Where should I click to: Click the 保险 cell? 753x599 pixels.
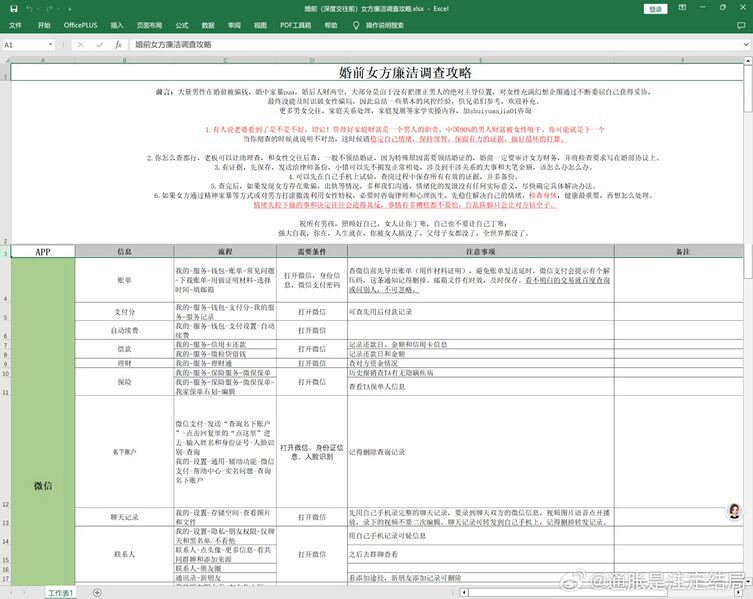coord(124,382)
